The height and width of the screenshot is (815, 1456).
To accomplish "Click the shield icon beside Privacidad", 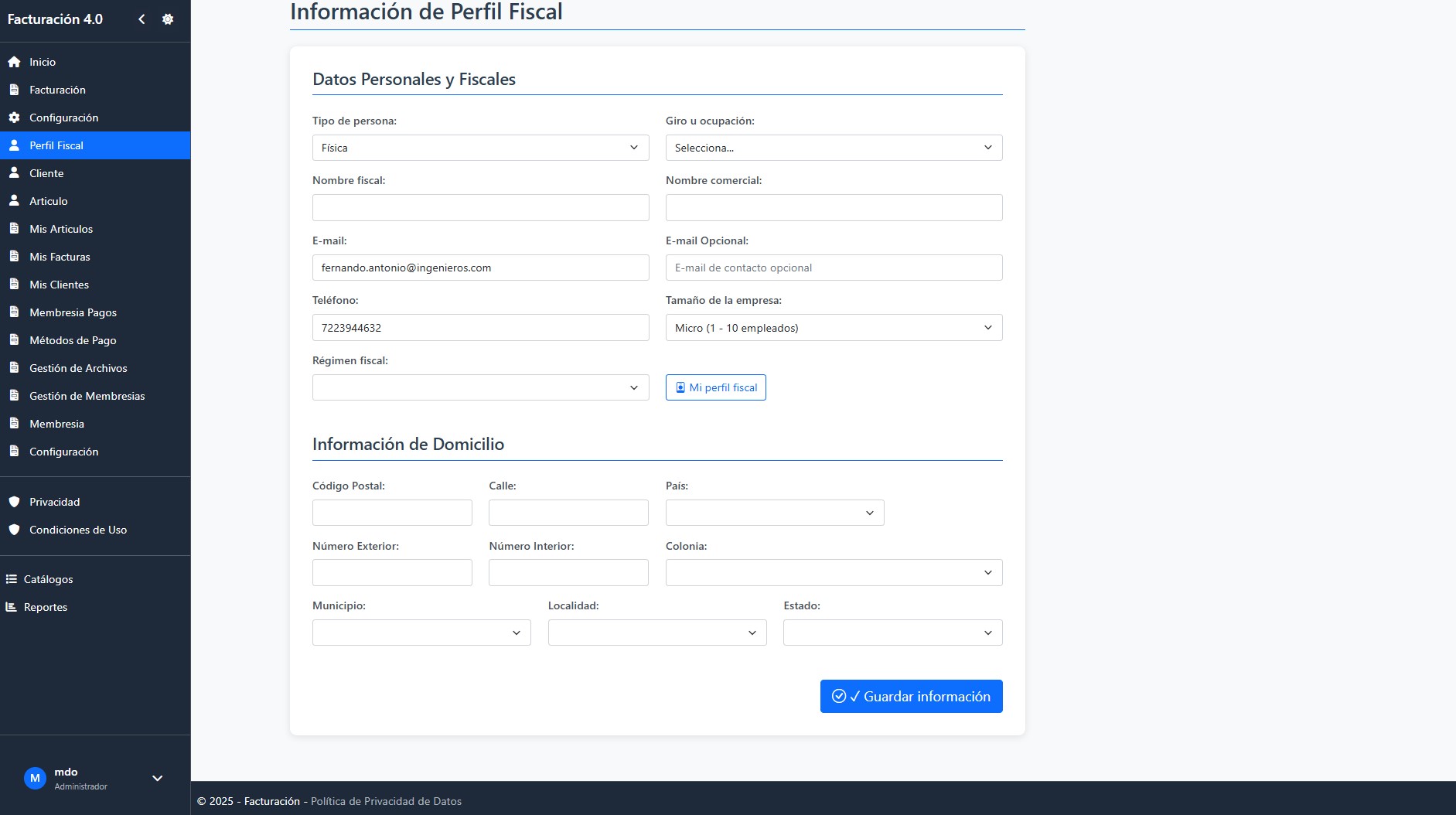I will 14,502.
